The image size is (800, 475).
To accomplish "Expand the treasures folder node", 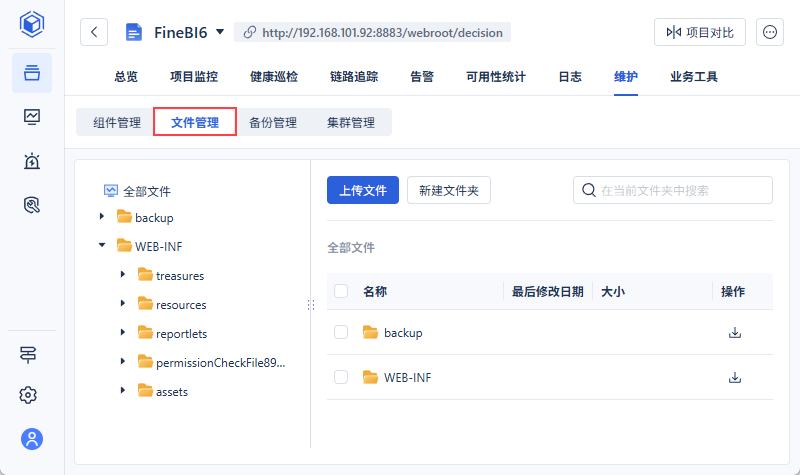I will coord(122,274).
